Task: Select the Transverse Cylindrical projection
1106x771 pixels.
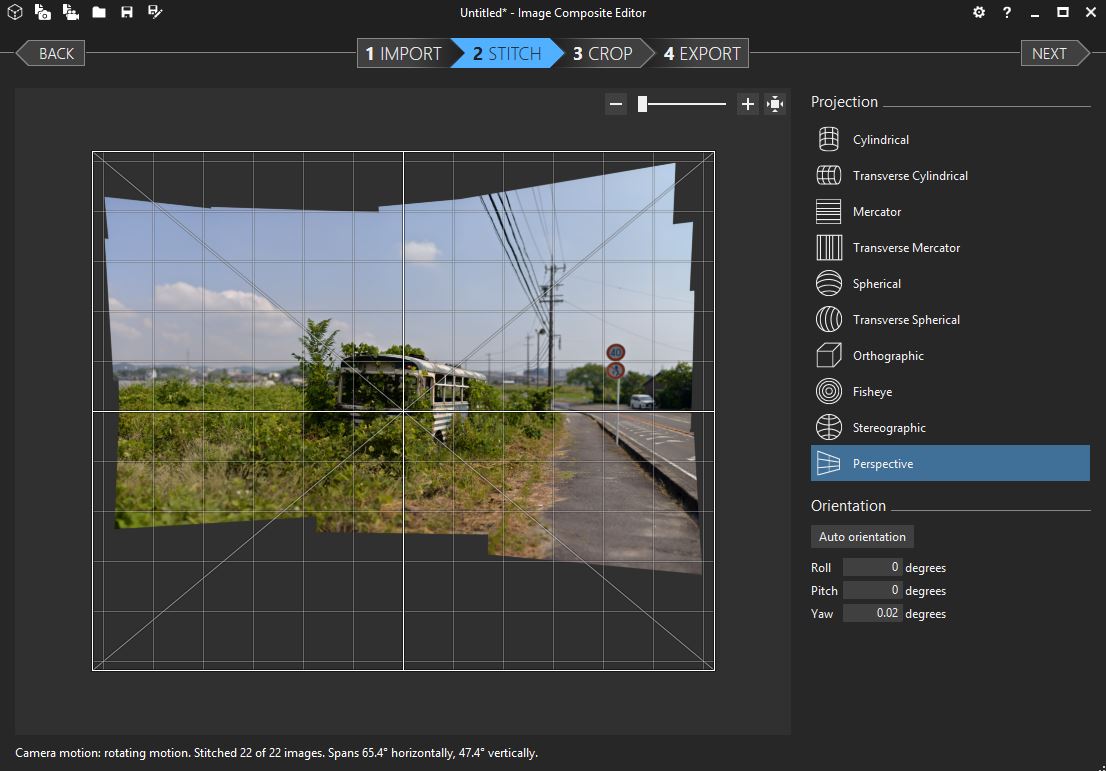Action: click(x=950, y=176)
